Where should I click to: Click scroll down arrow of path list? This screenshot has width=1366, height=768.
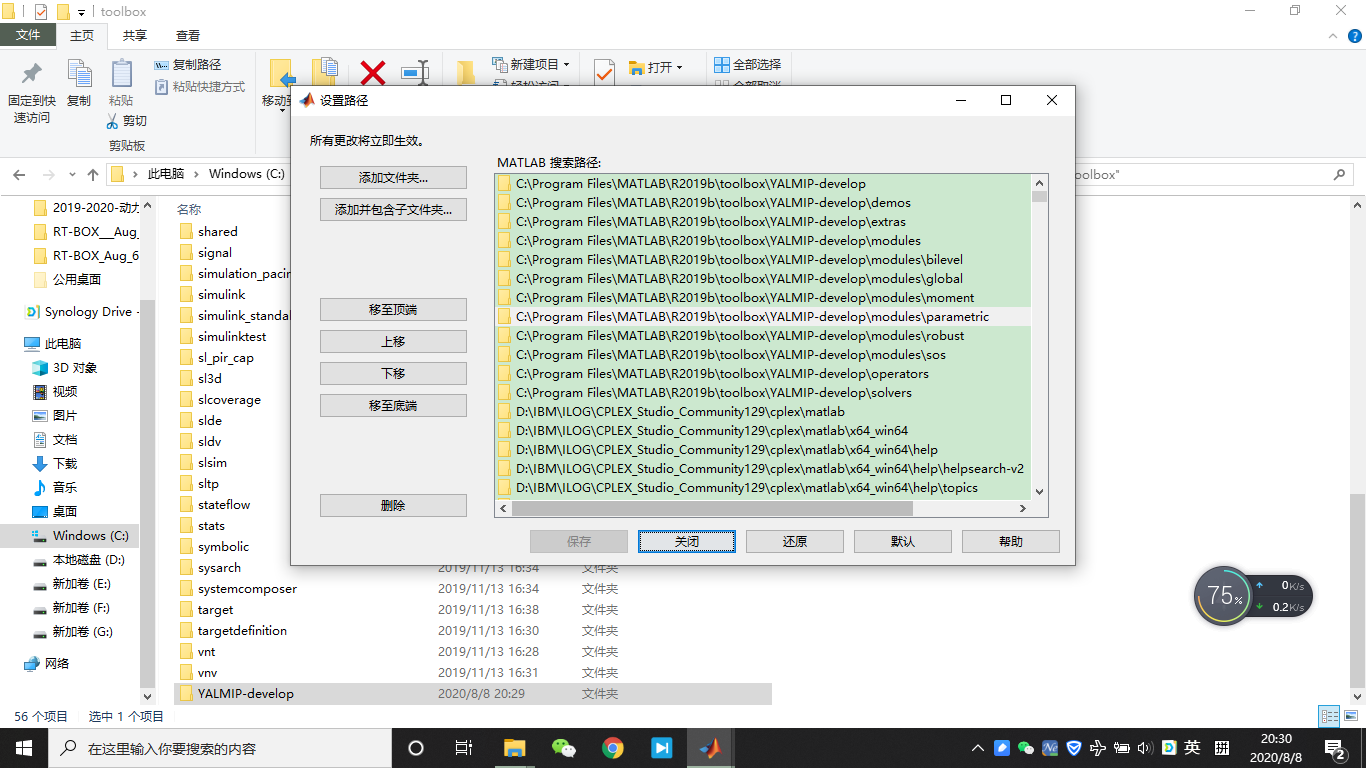point(1039,492)
